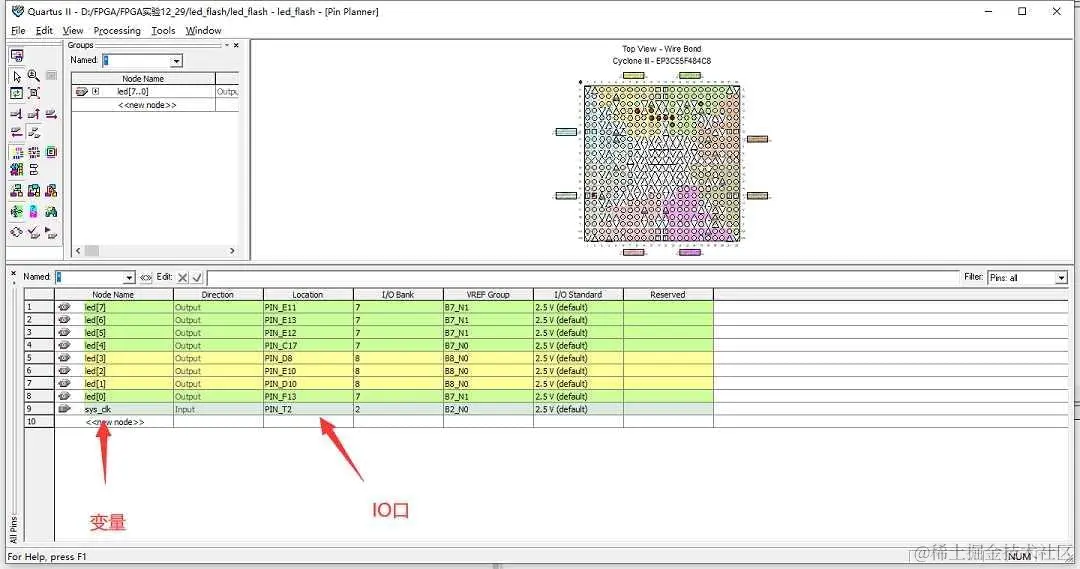Open the All Pins Named dropdown
This screenshot has width=1080, height=569.
point(129,277)
